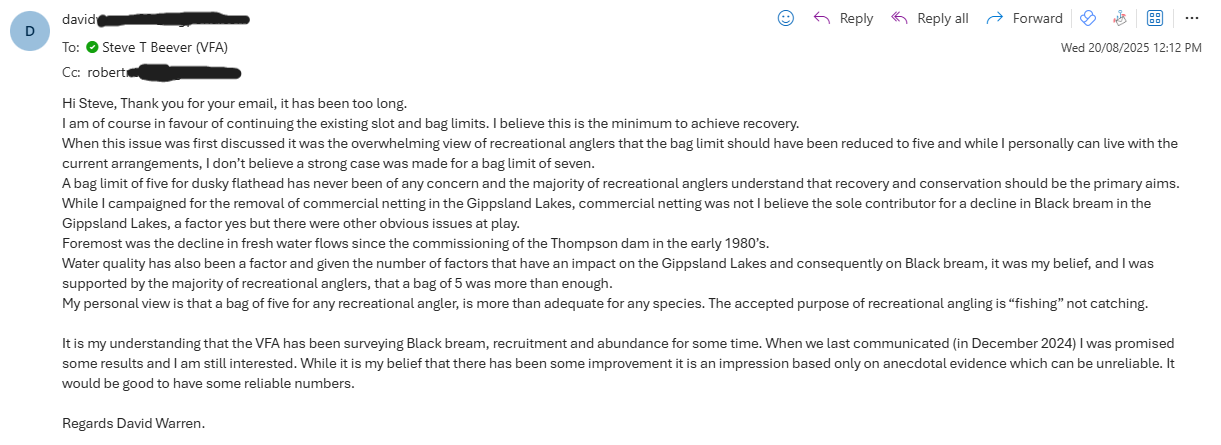The image size is (1221, 445).
Task: Open the Cc recipient robert contact card
Action: click(x=164, y=72)
